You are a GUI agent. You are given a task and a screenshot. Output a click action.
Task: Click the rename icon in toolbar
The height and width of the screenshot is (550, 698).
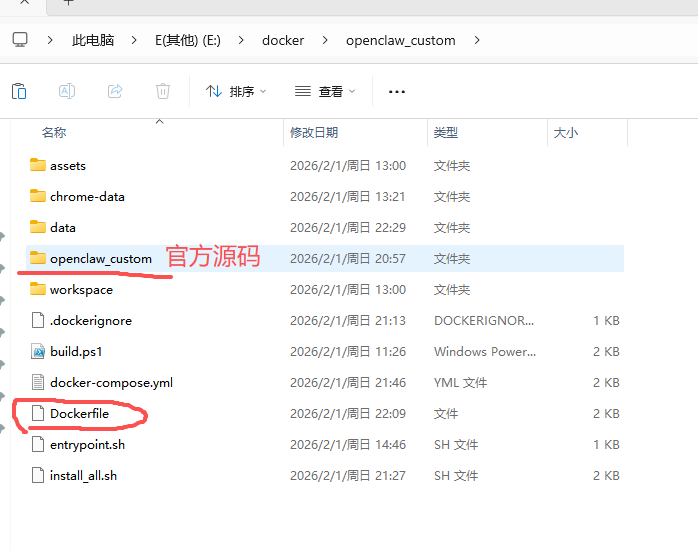point(67,91)
